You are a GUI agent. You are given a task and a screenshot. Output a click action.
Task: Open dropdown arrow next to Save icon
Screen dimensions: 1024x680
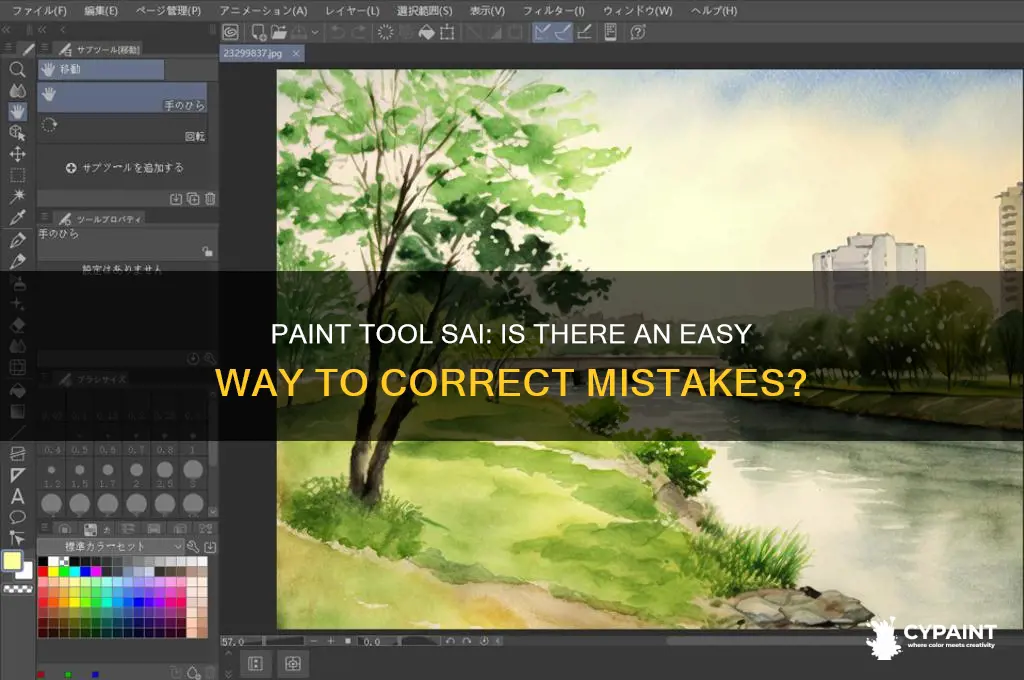click(315, 32)
